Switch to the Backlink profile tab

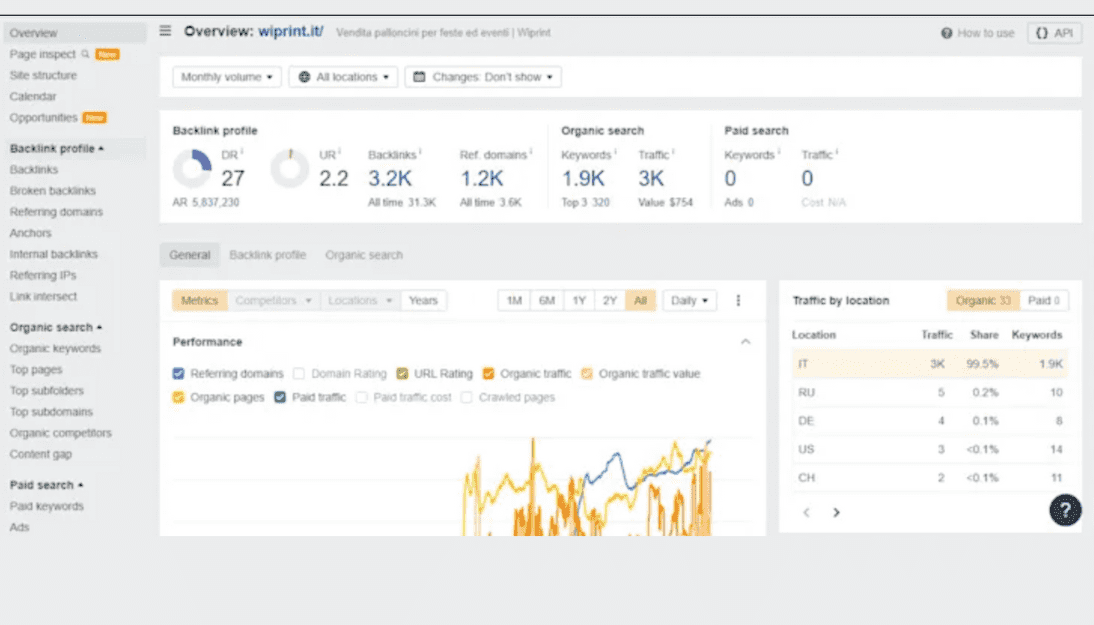click(x=267, y=255)
